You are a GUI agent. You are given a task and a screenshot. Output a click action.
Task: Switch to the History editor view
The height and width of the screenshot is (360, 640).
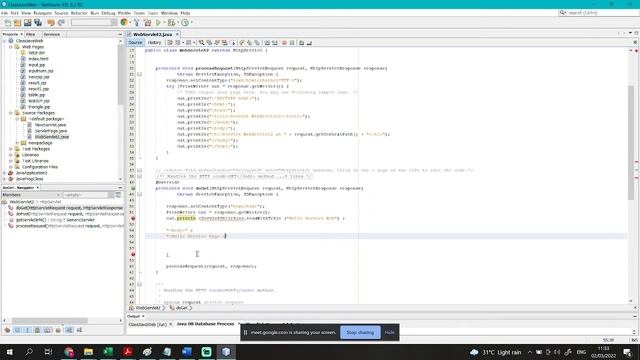pyautogui.click(x=154, y=42)
